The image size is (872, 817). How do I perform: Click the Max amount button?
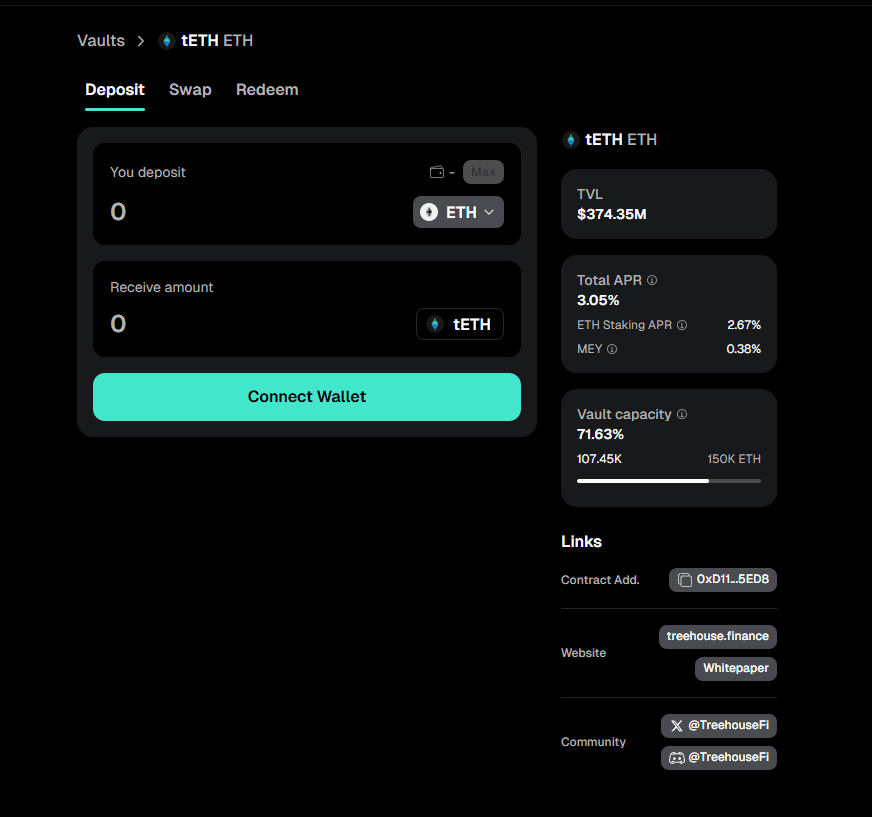point(483,172)
